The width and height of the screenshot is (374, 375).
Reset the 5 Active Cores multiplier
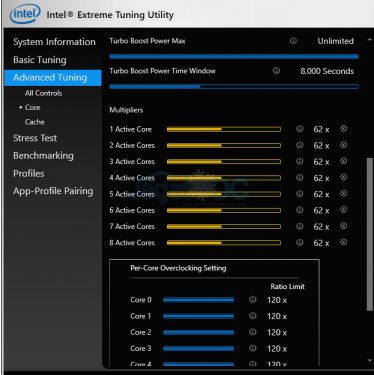pos(343,194)
